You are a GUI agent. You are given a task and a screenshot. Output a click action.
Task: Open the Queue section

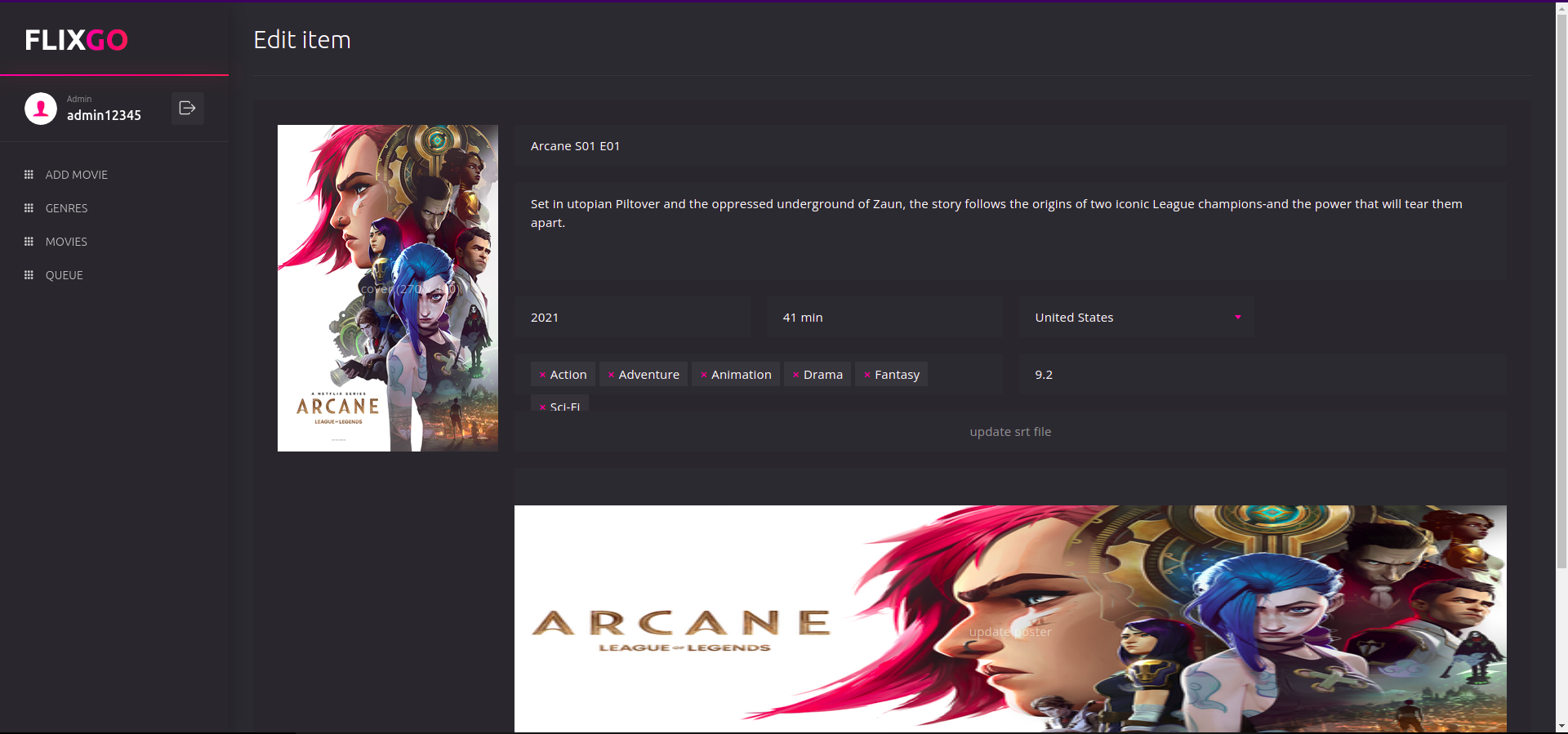65,275
